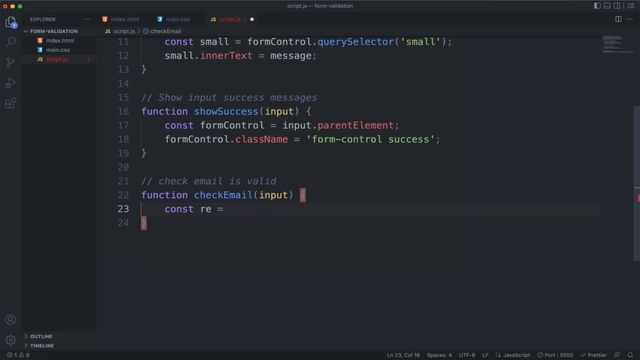
Task: Switch to the main.css tab
Action: pos(178,19)
